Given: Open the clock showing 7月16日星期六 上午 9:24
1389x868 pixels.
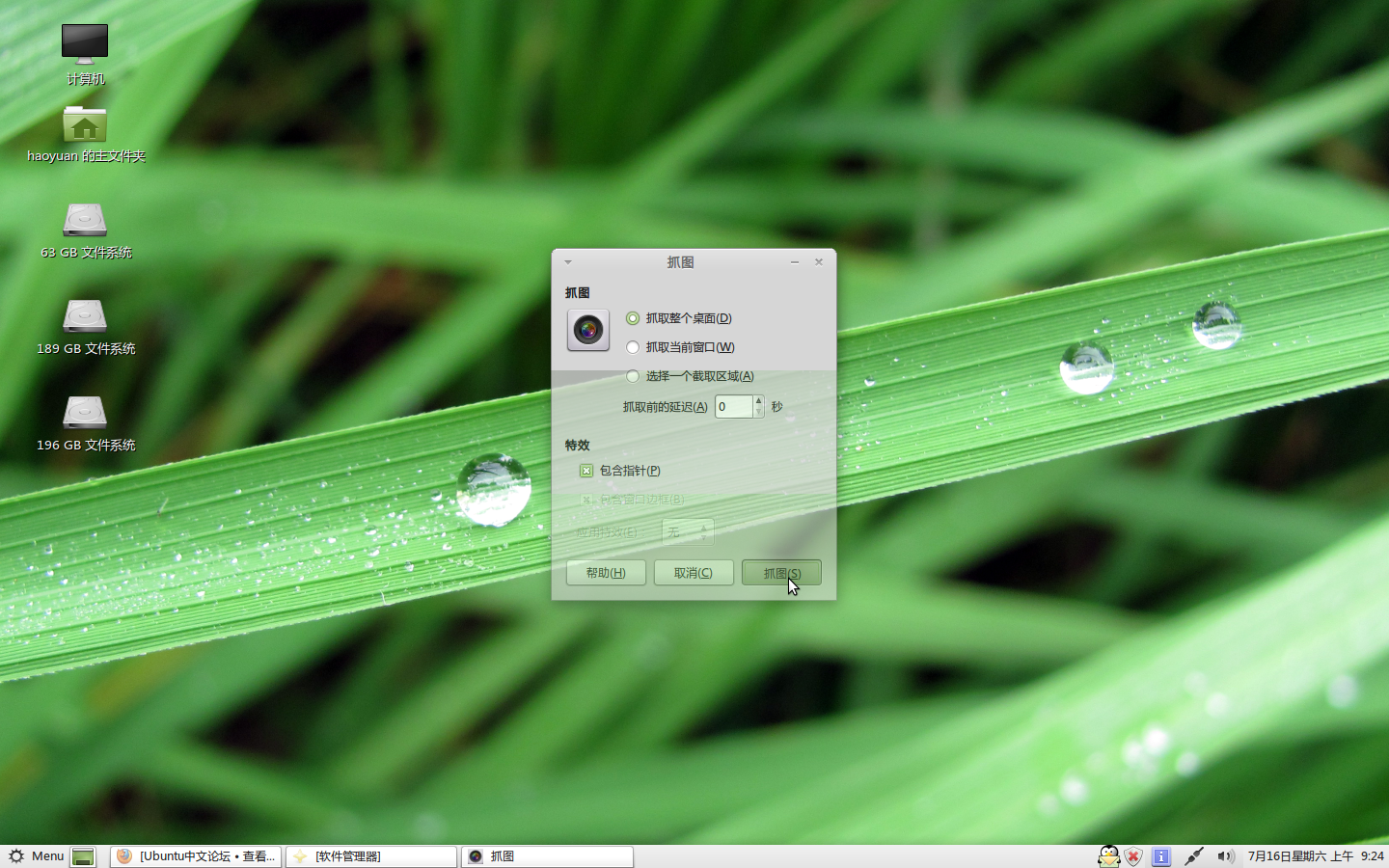Looking at the screenshot, I should pyautogui.click(x=1316, y=856).
